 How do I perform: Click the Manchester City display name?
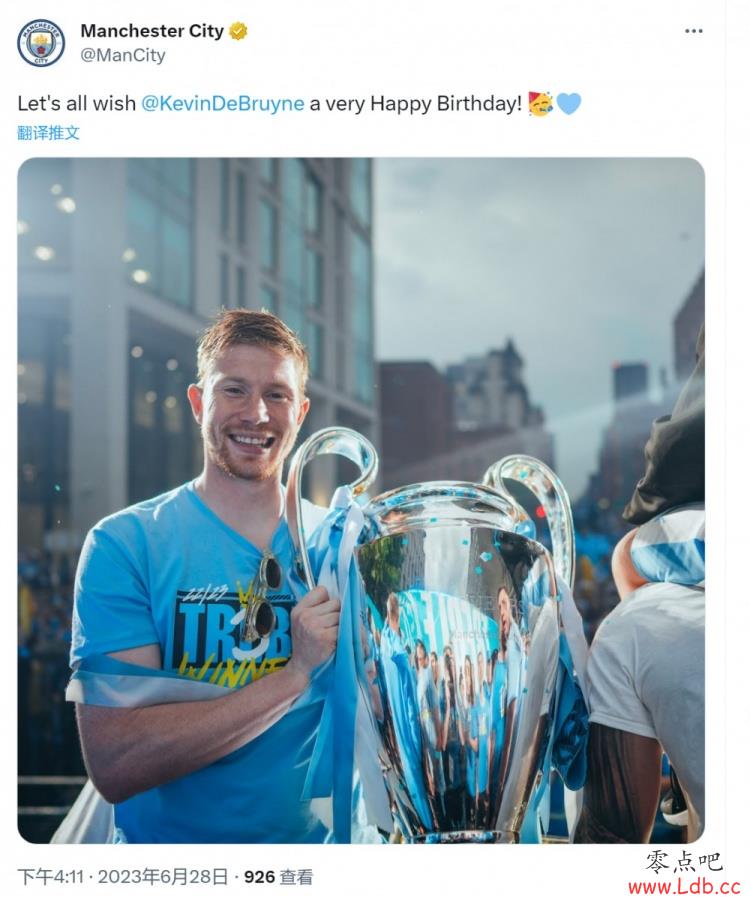(x=152, y=31)
